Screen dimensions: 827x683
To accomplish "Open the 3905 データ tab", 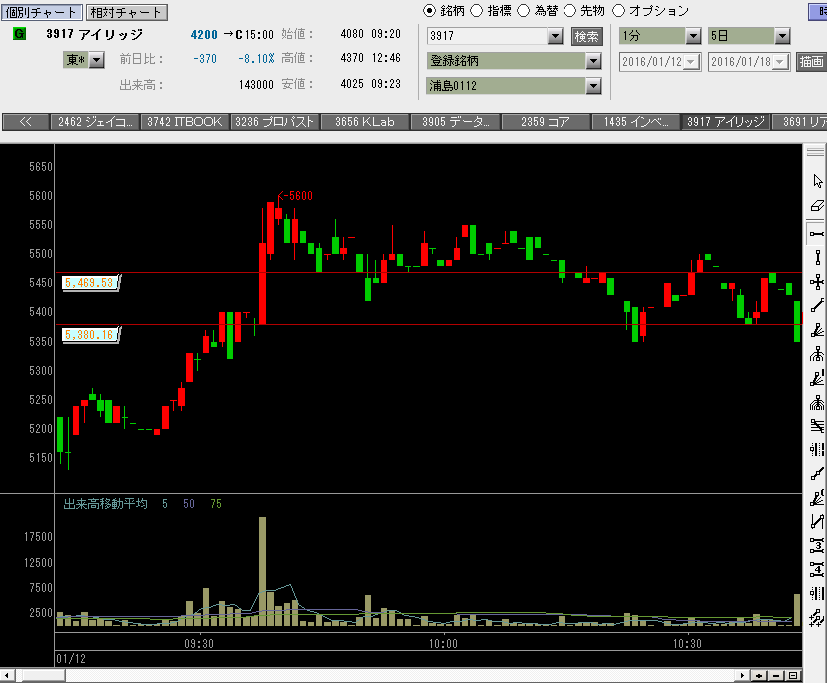I will (456, 122).
